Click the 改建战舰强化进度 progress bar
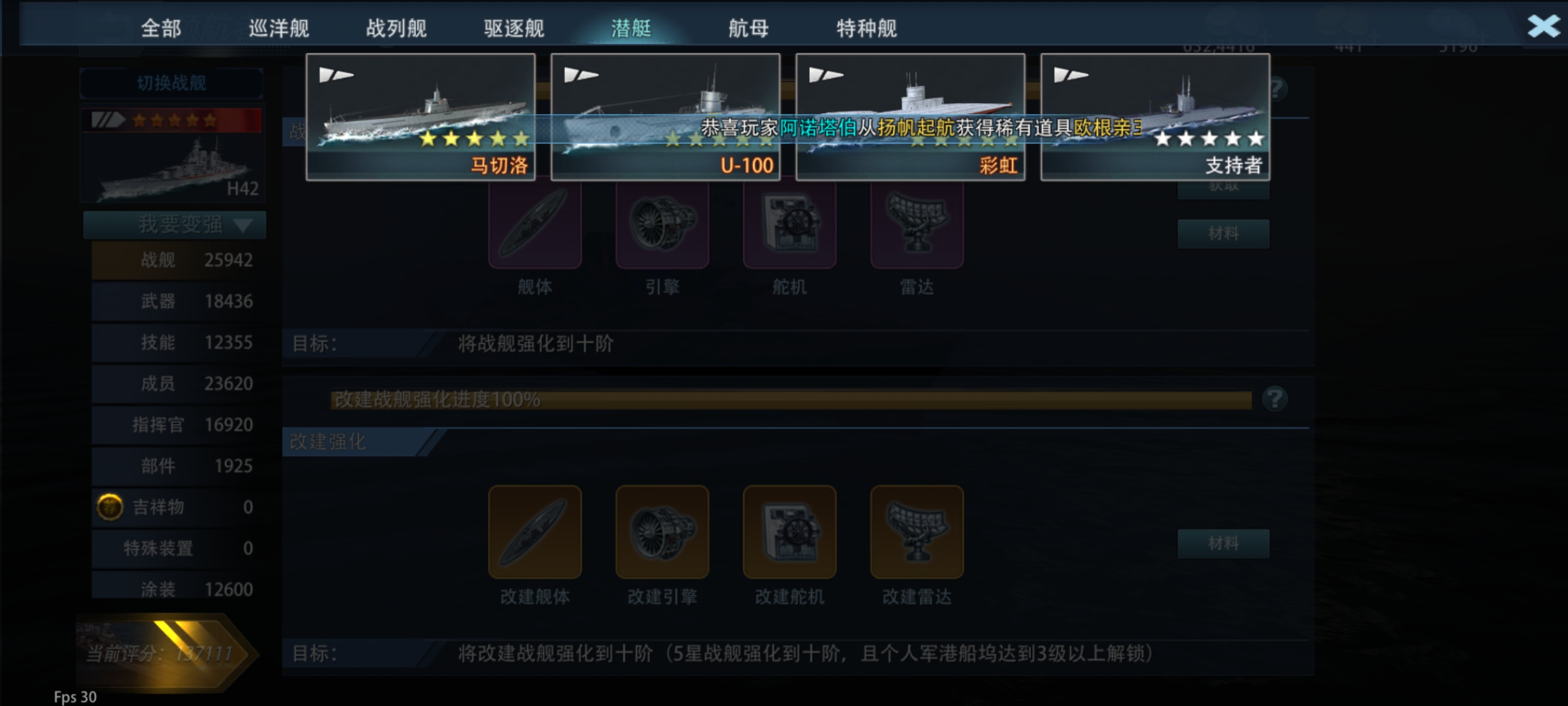This screenshot has width=1568, height=706. coord(791,400)
